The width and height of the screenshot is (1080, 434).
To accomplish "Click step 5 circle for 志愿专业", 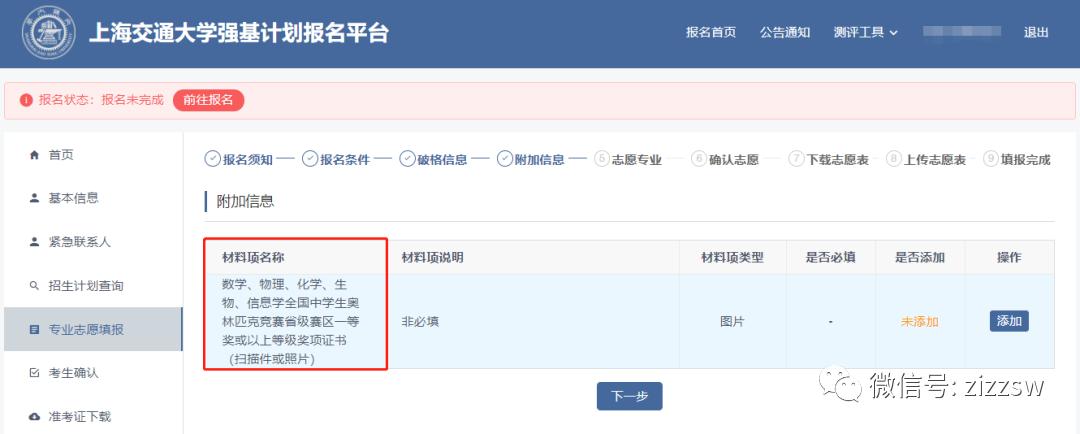I will pos(602,159).
